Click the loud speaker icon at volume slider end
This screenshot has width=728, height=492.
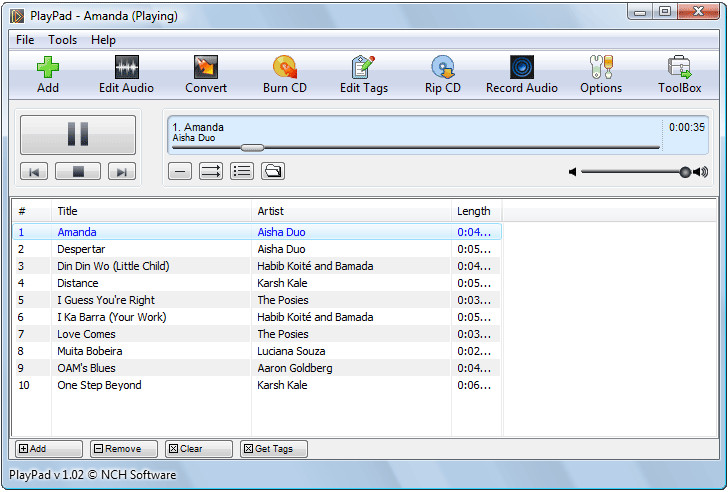(x=701, y=172)
